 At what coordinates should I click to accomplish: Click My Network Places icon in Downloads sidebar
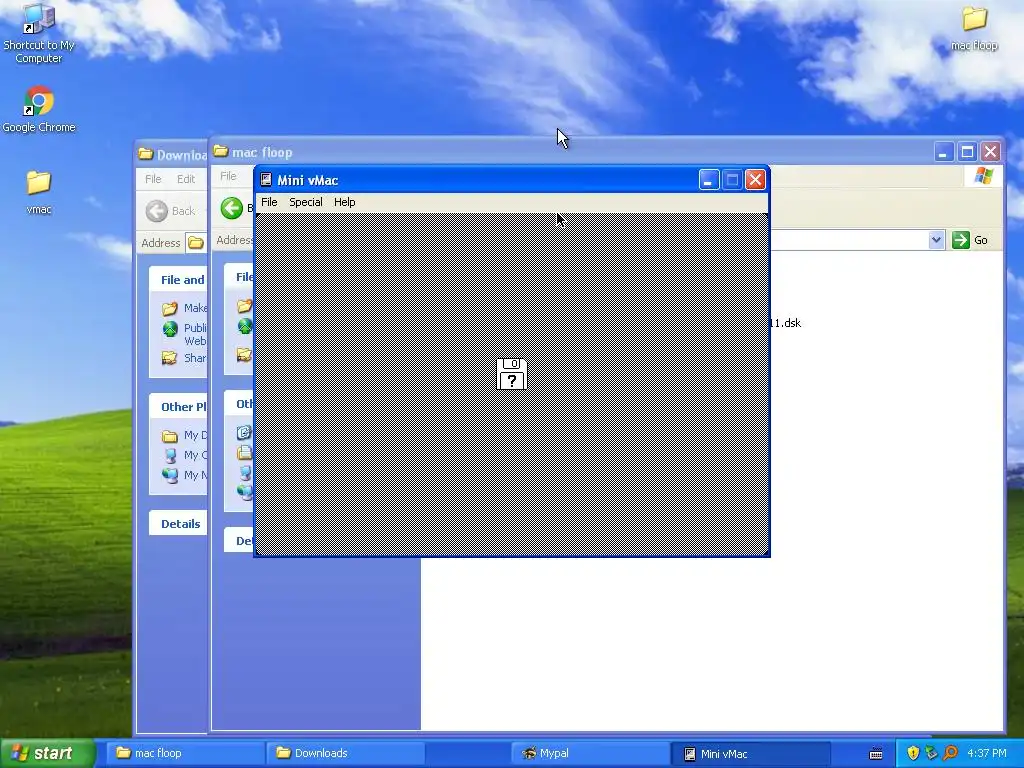pyautogui.click(x=170, y=475)
